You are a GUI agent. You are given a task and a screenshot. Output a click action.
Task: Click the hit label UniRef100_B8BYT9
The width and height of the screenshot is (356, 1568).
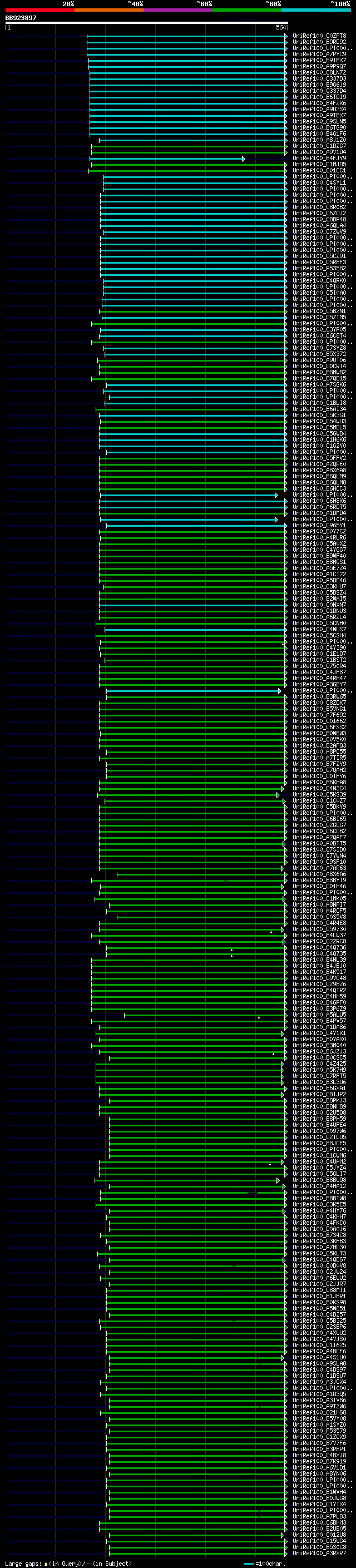pyautogui.click(x=319, y=880)
